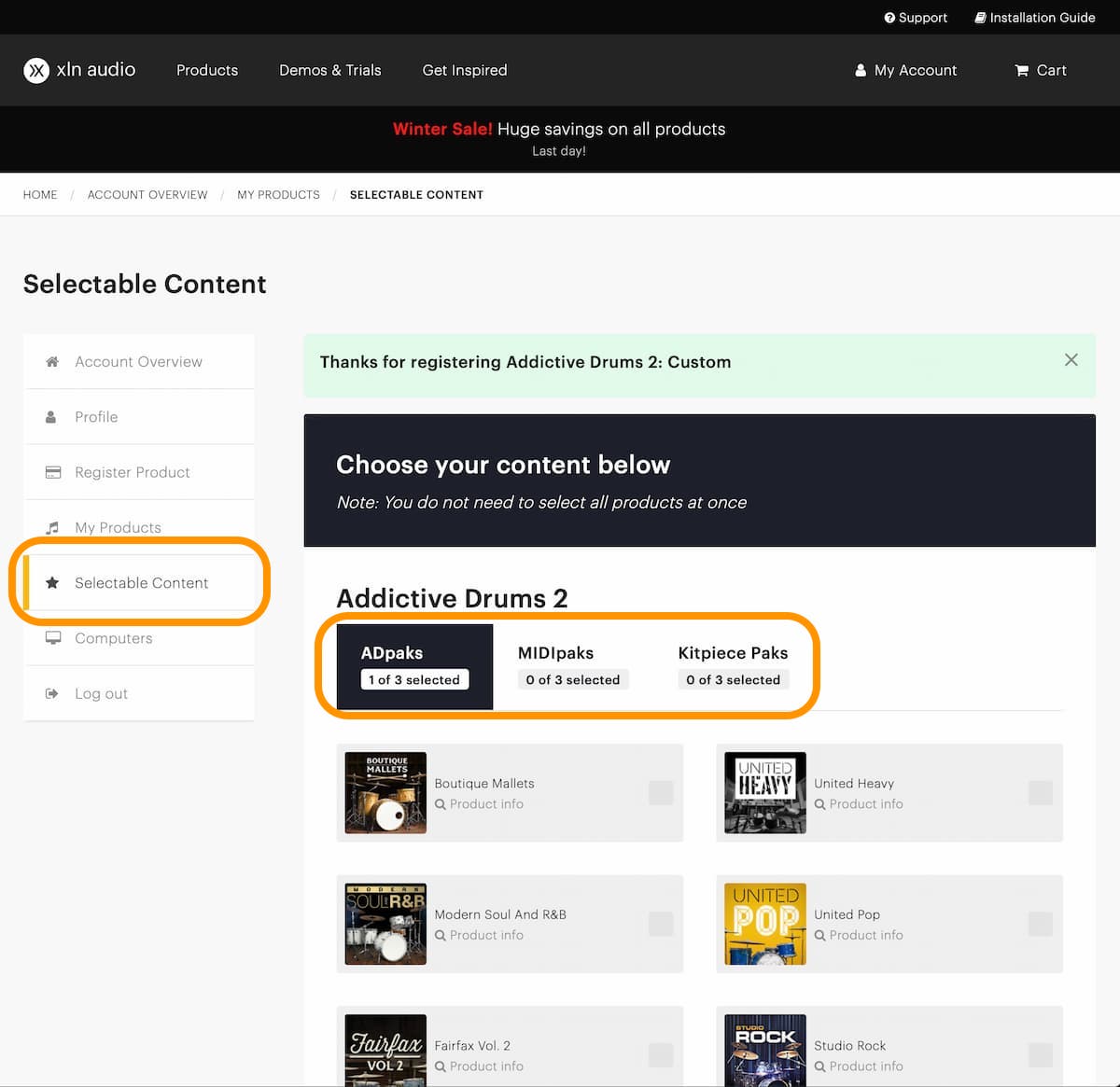
Task: Click the home icon beside Account Overview
Action: tap(52, 361)
